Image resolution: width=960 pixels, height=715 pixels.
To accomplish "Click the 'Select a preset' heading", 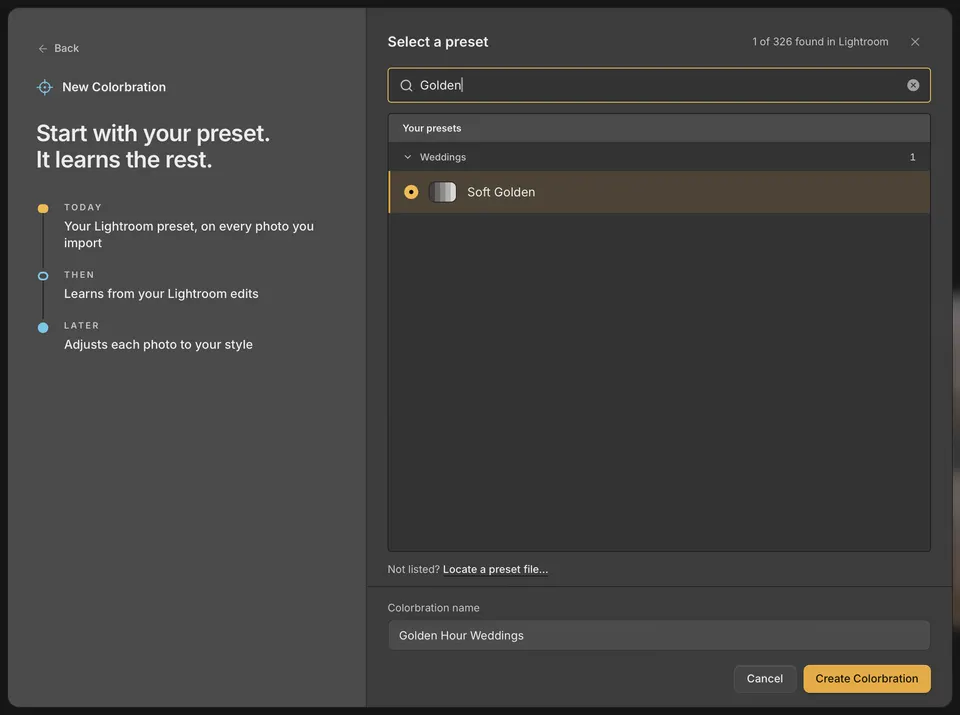I will [438, 42].
